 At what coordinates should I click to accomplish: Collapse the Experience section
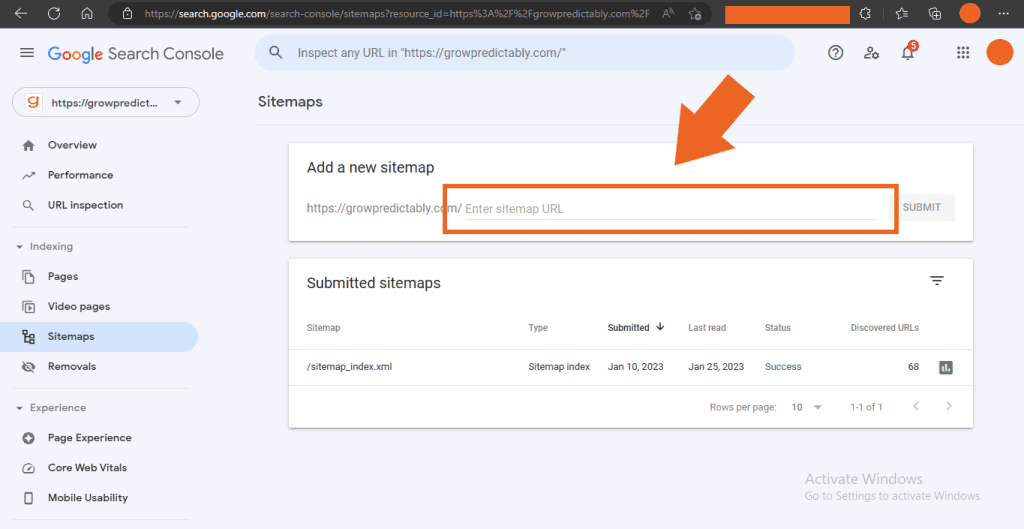tap(51, 408)
